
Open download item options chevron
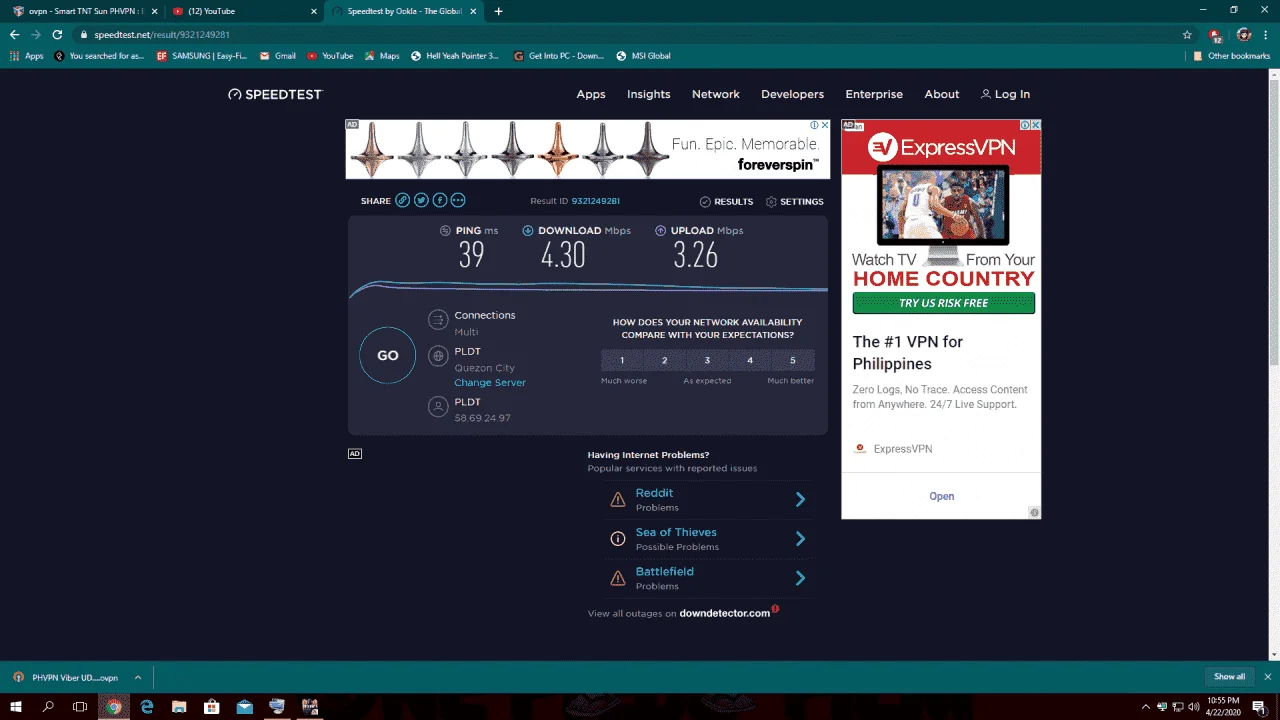pos(138,677)
